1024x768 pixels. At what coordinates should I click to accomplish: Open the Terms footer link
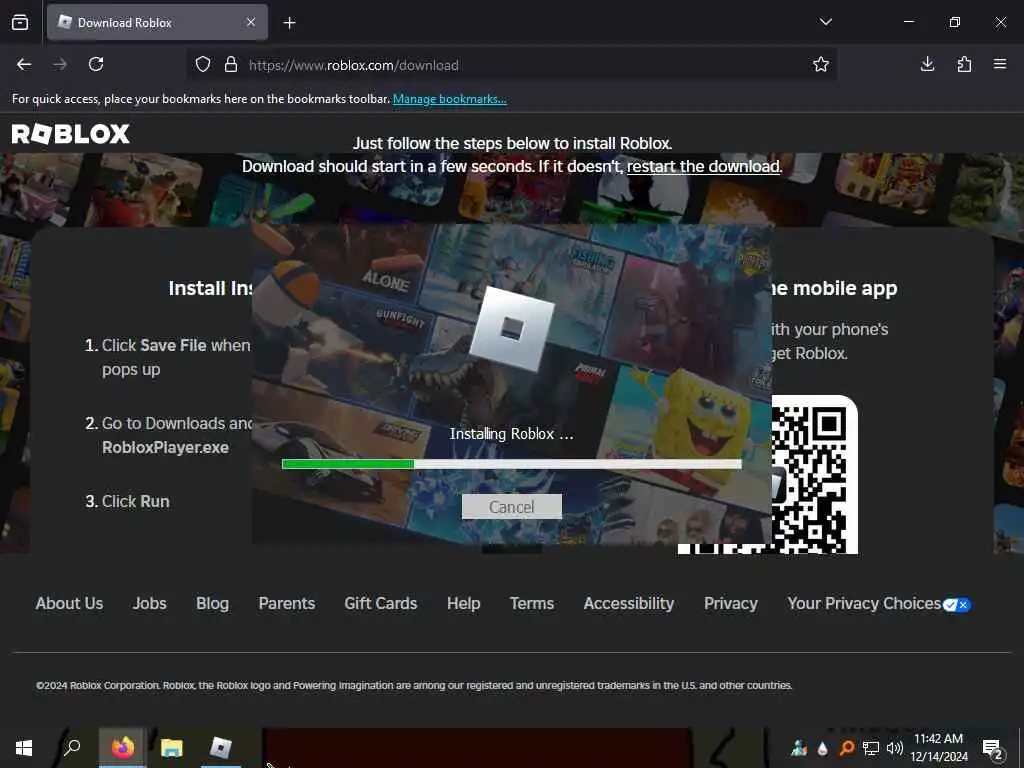[532, 603]
